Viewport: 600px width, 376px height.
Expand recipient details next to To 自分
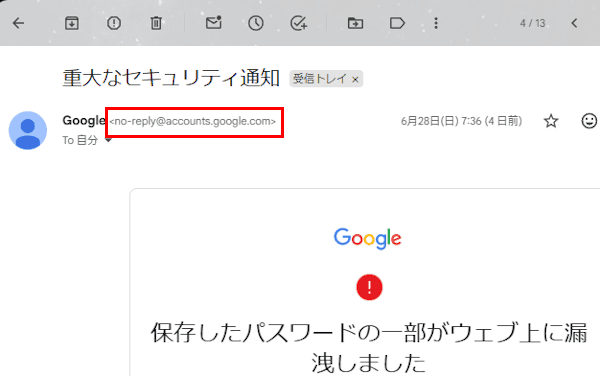click(108, 140)
